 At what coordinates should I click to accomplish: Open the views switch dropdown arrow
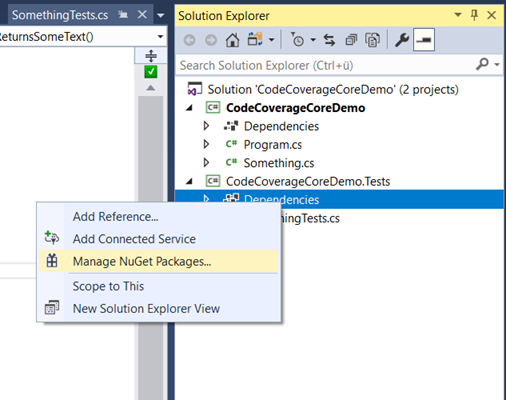[272, 40]
